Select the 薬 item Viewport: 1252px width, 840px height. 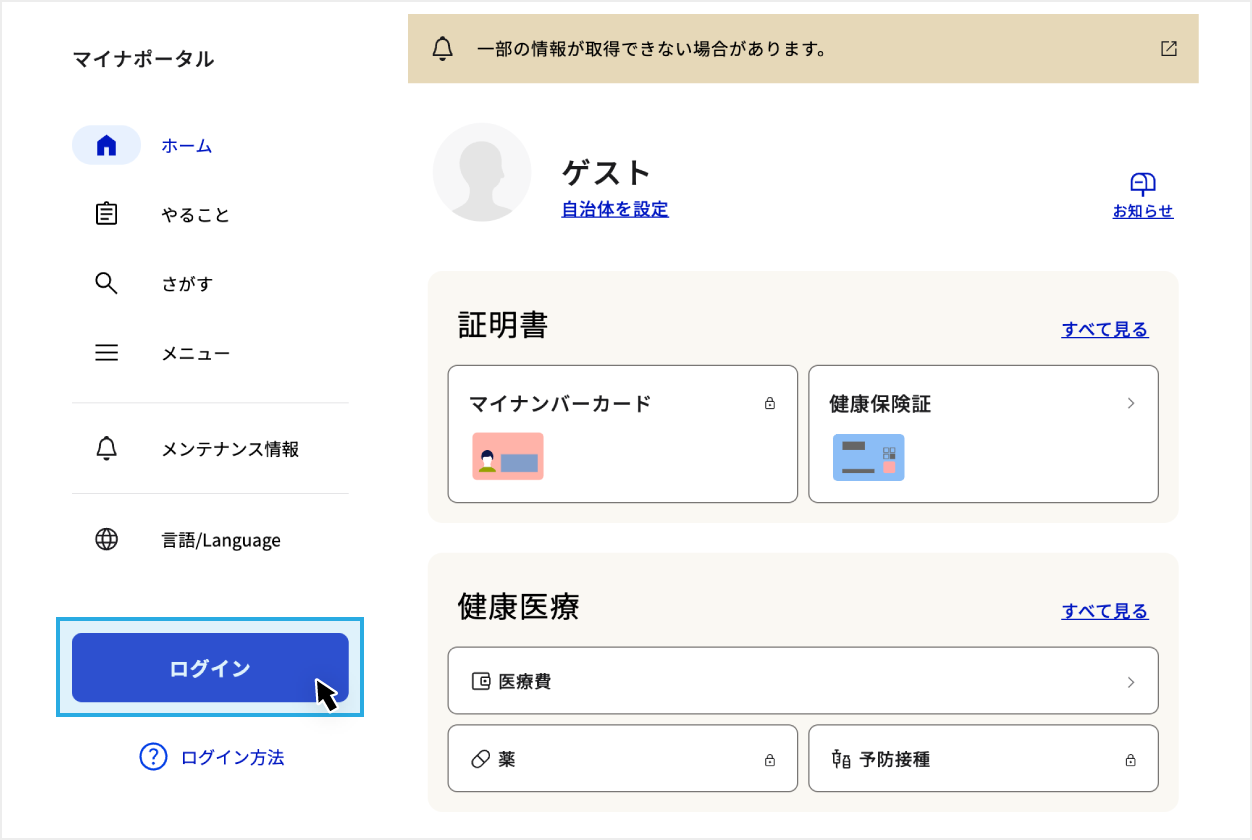[x=622, y=759]
